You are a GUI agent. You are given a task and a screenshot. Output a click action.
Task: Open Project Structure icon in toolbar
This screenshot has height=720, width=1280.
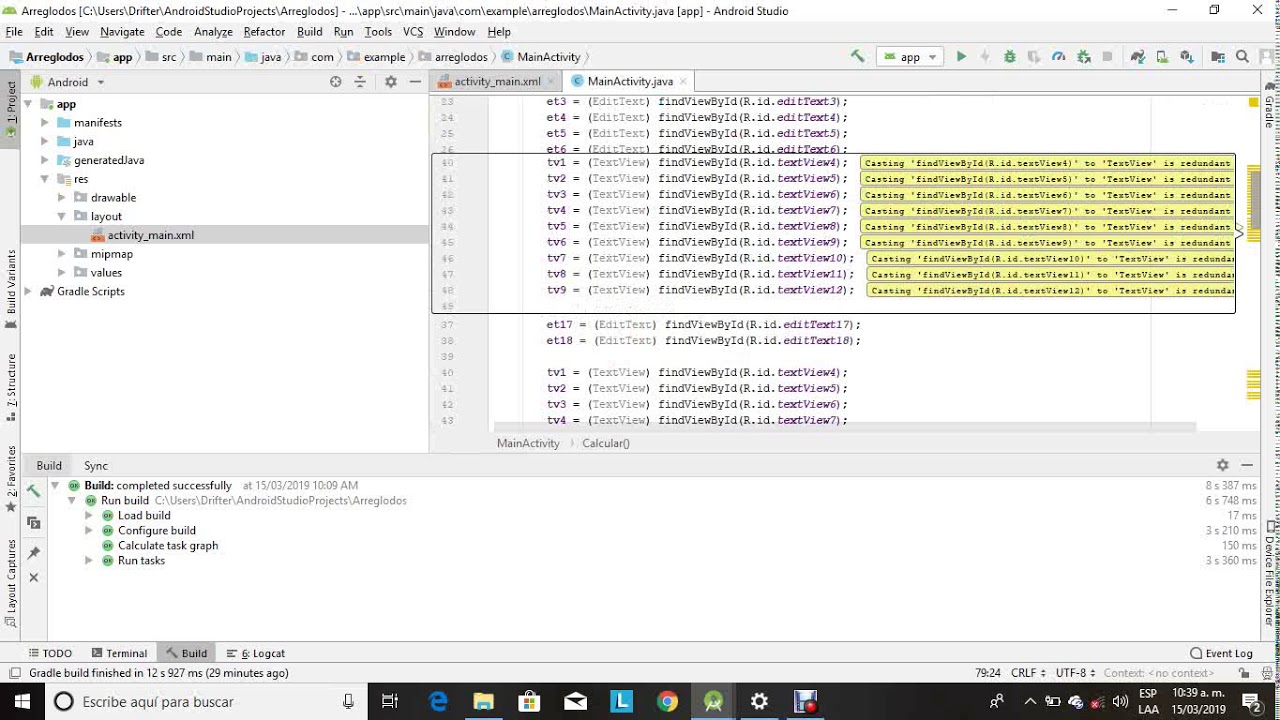point(1218,57)
